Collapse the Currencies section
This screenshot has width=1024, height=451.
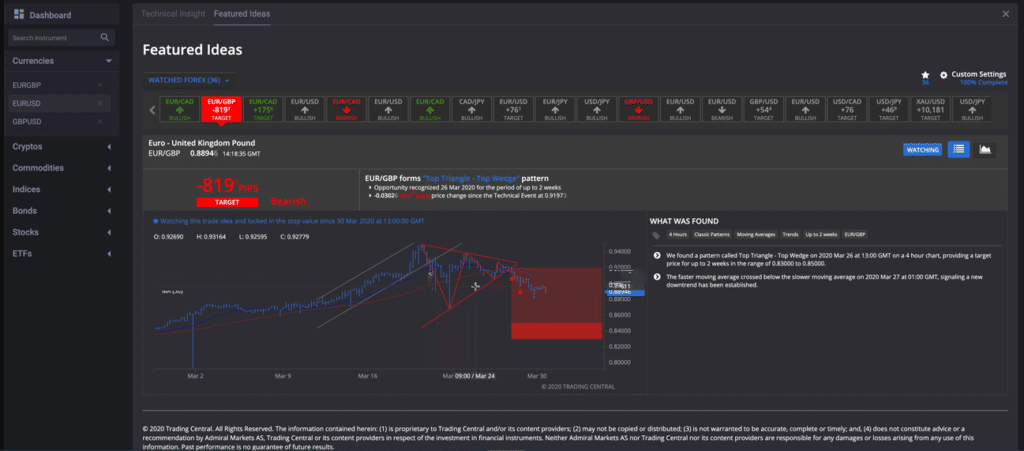coord(108,61)
